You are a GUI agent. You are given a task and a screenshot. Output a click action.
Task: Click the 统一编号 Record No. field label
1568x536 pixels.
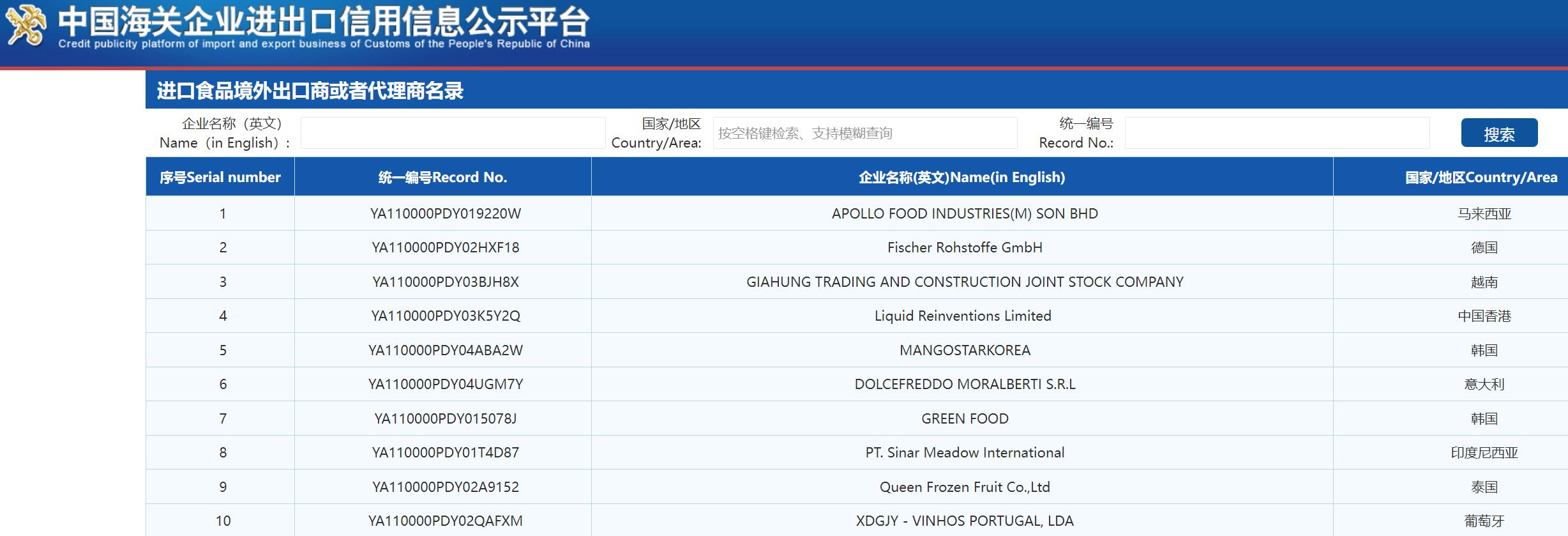click(1076, 133)
